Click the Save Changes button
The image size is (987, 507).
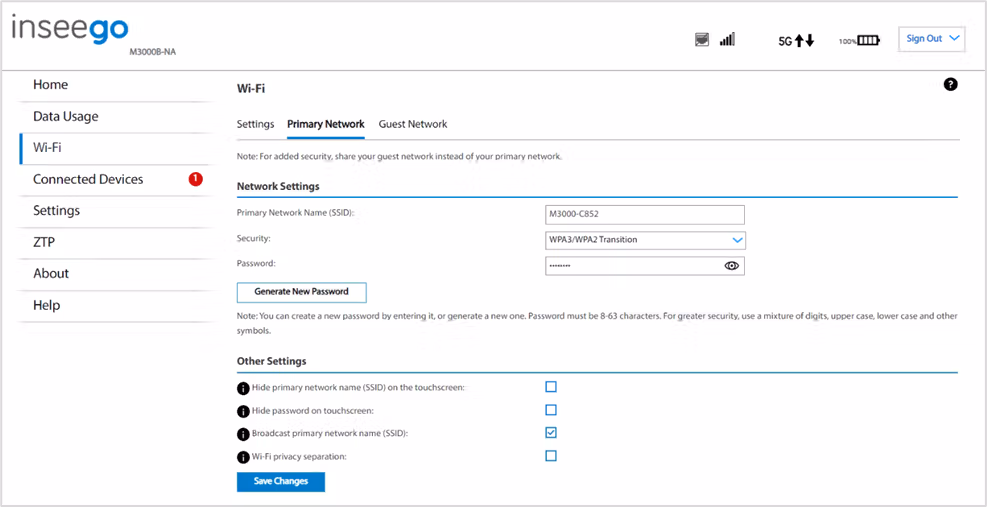click(281, 481)
